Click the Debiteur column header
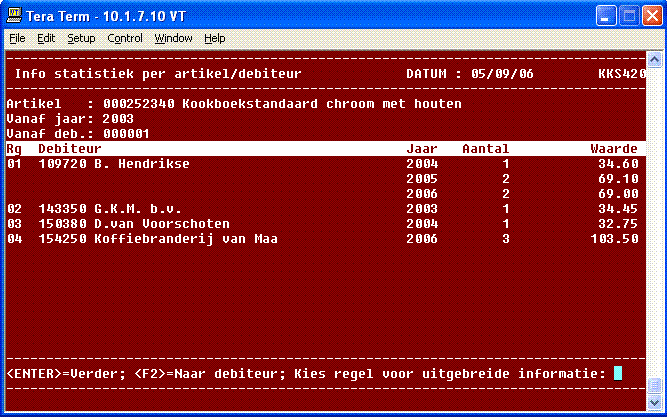This screenshot has height=417, width=667. [70, 148]
